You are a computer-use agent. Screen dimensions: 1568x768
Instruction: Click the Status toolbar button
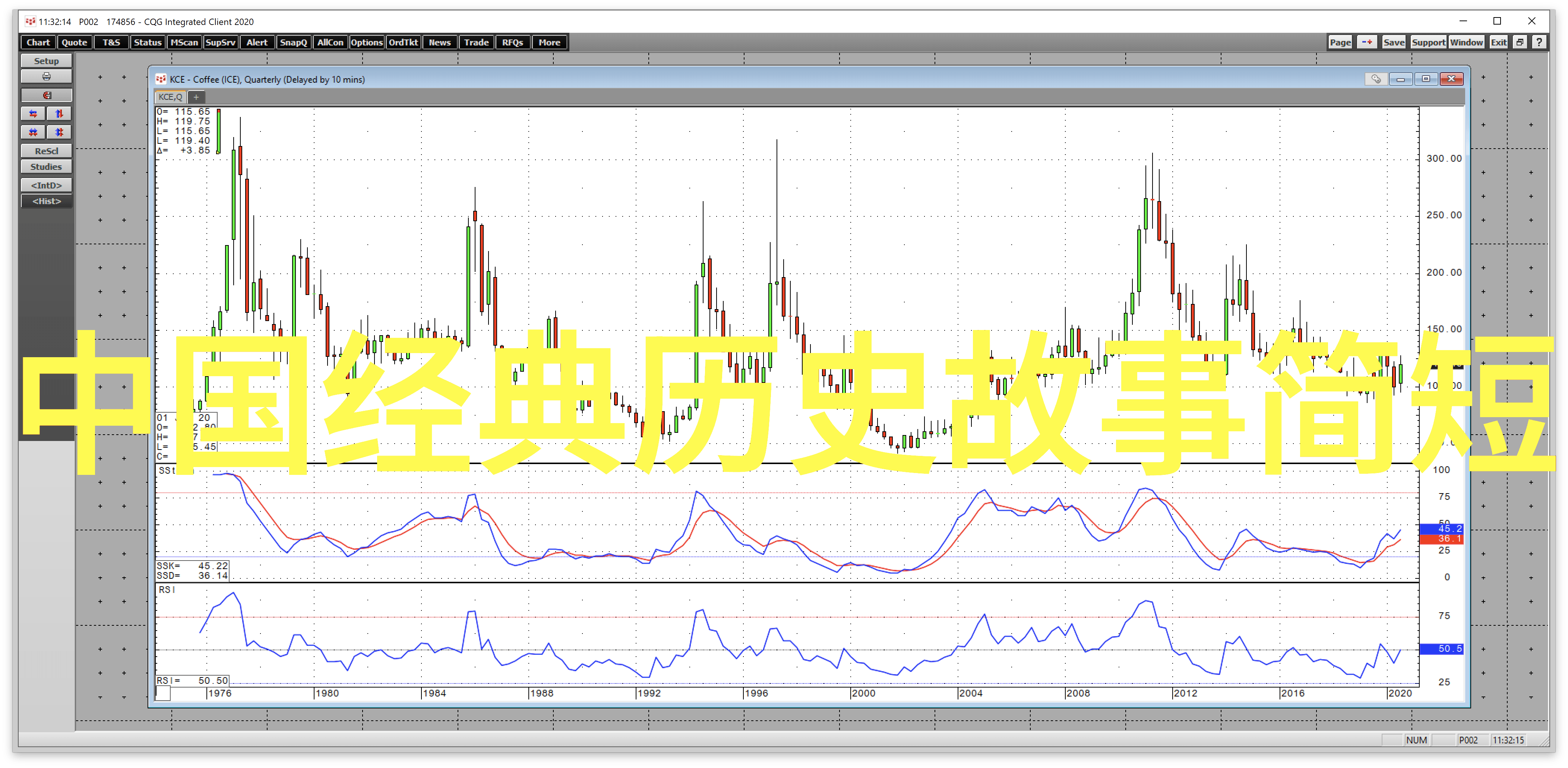tap(147, 42)
